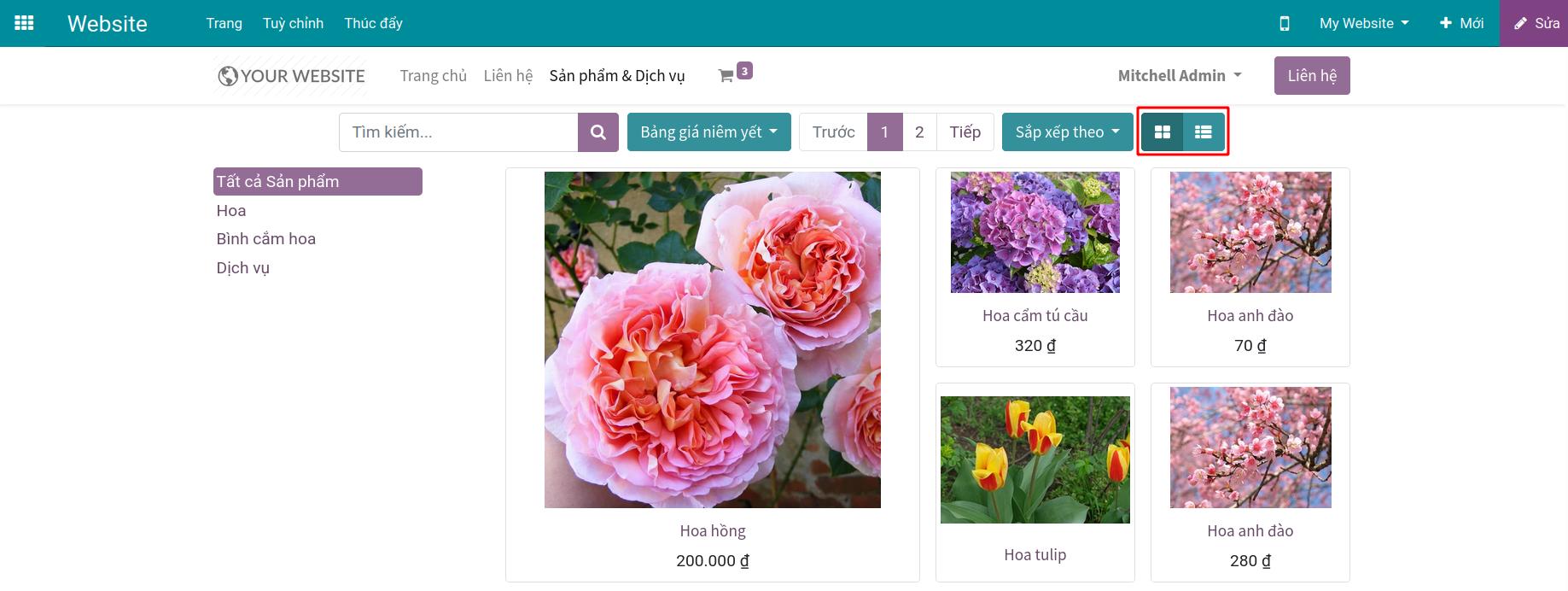Open the Tuỳ chỉnh menu

pos(293,23)
